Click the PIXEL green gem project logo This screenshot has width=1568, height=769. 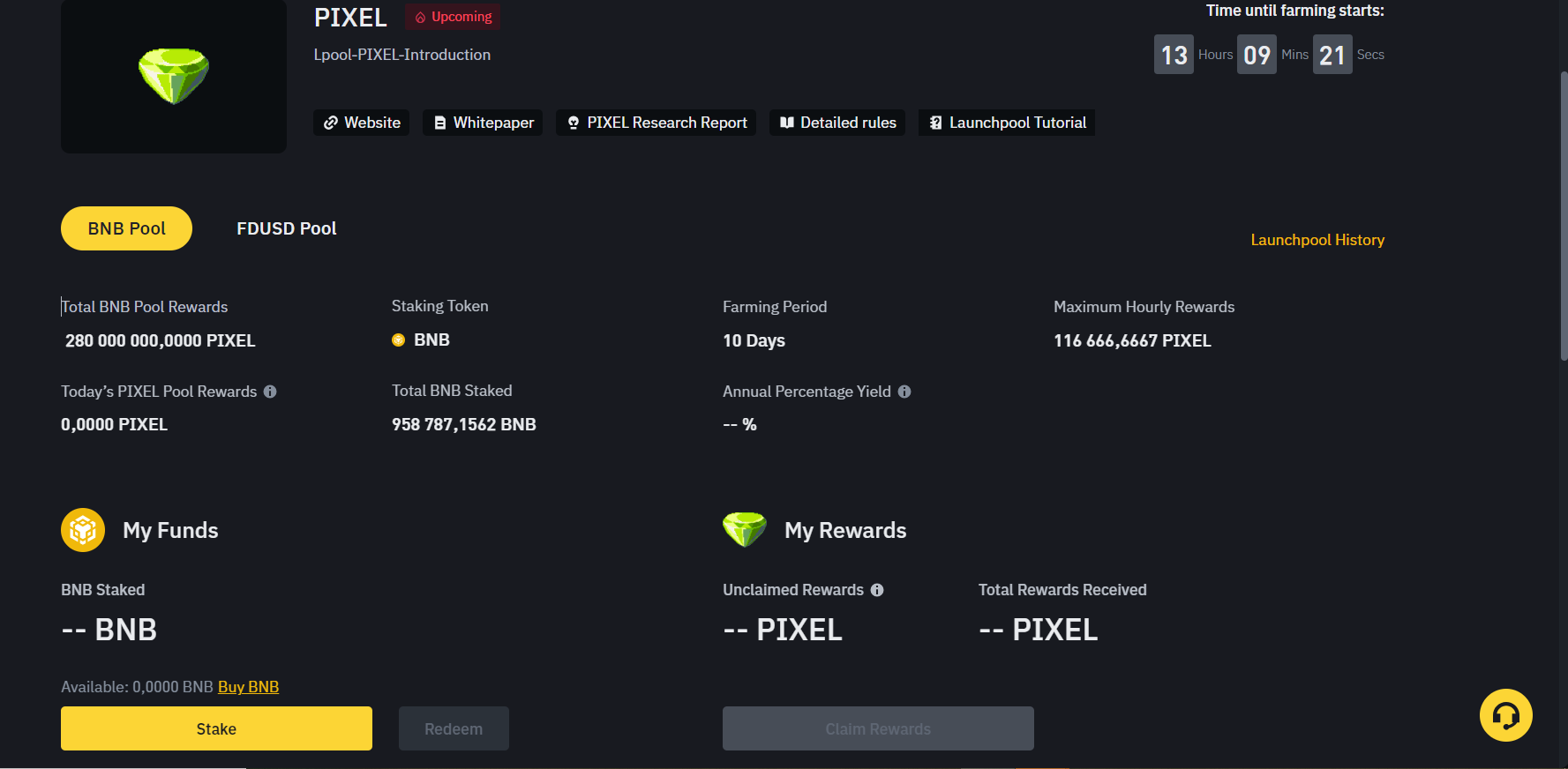174,76
